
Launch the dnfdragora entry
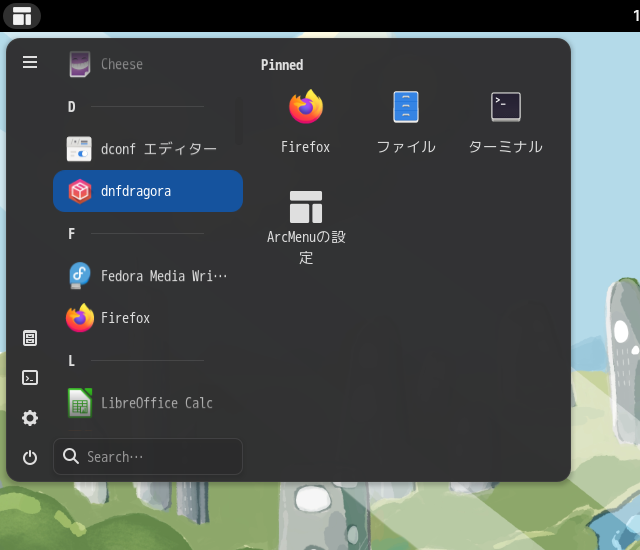tap(148, 191)
